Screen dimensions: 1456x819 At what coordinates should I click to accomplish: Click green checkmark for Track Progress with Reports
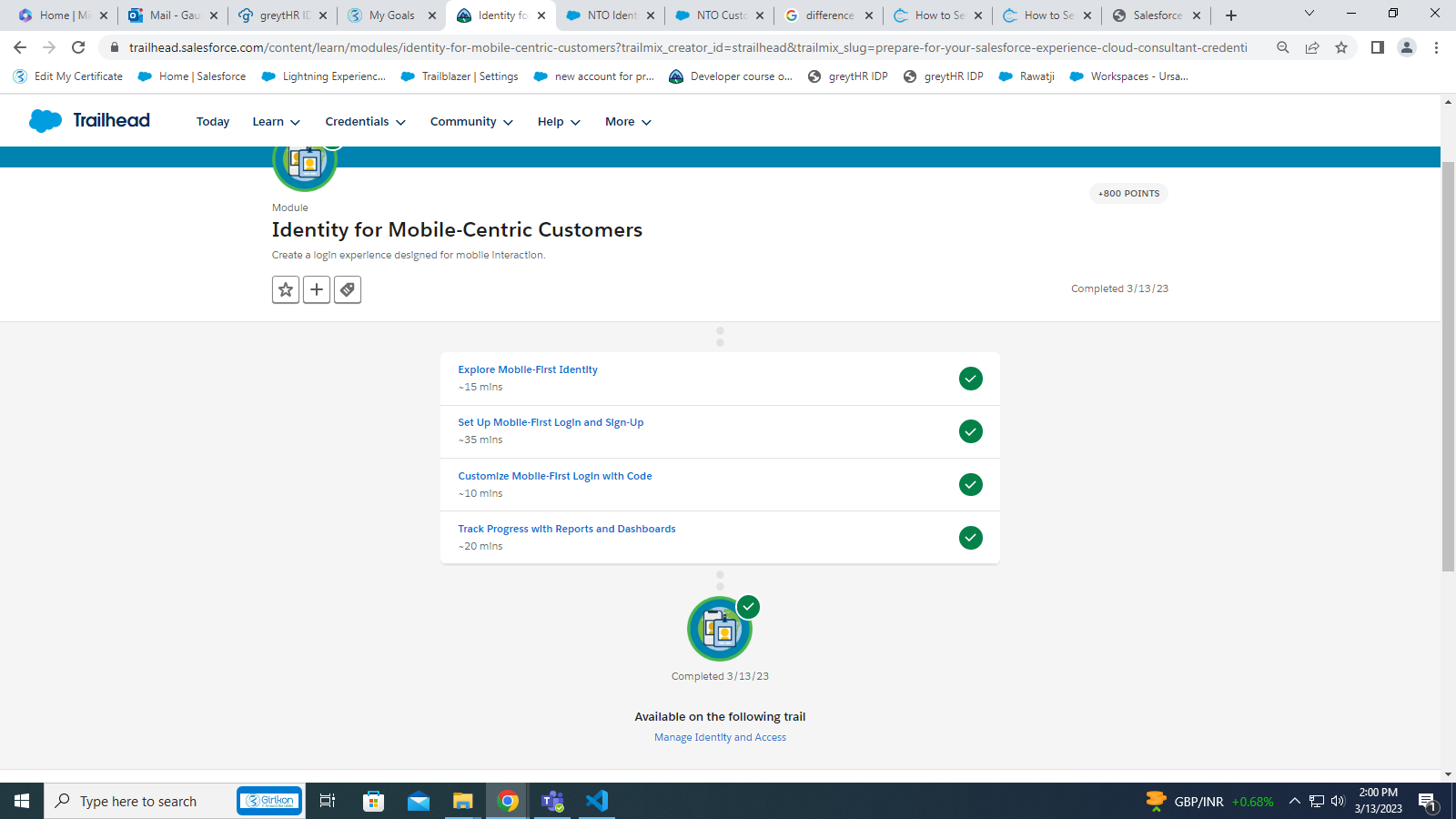coord(971,538)
